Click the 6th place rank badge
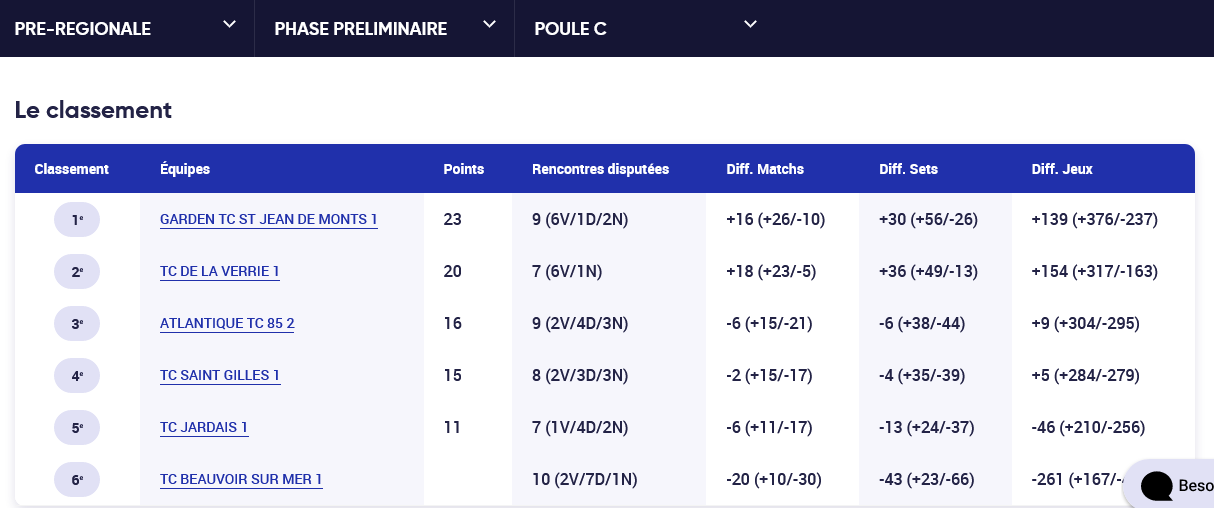The height and width of the screenshot is (508, 1214). 77,479
